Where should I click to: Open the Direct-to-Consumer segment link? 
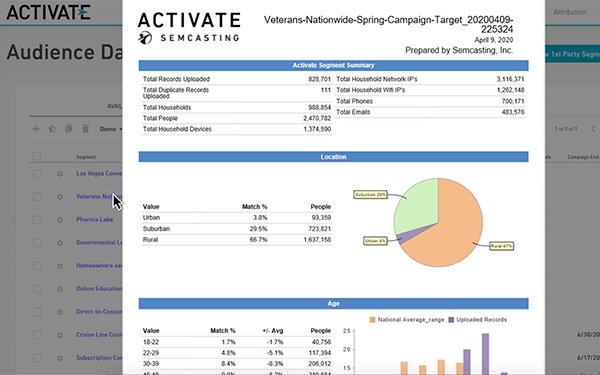point(99,312)
